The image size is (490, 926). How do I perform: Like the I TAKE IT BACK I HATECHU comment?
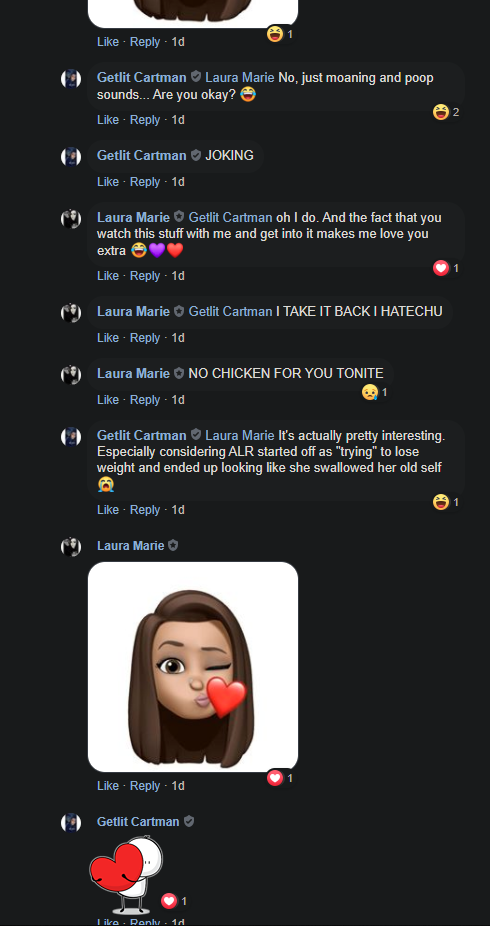108,338
